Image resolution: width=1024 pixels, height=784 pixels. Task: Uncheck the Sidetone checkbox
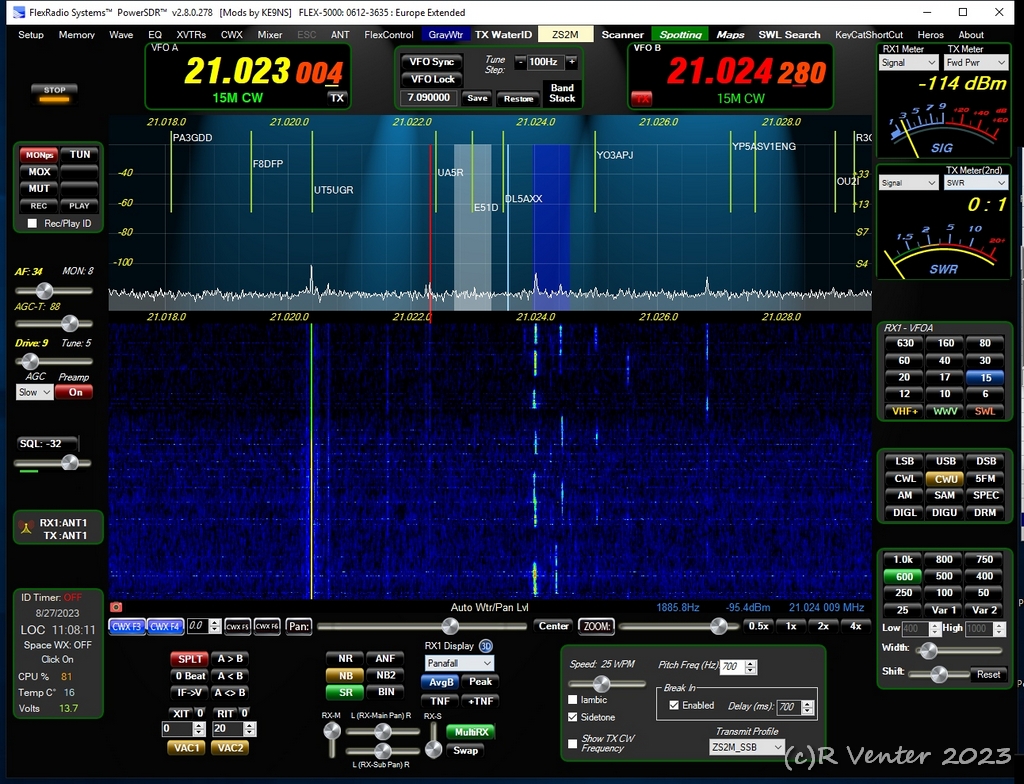(x=573, y=717)
